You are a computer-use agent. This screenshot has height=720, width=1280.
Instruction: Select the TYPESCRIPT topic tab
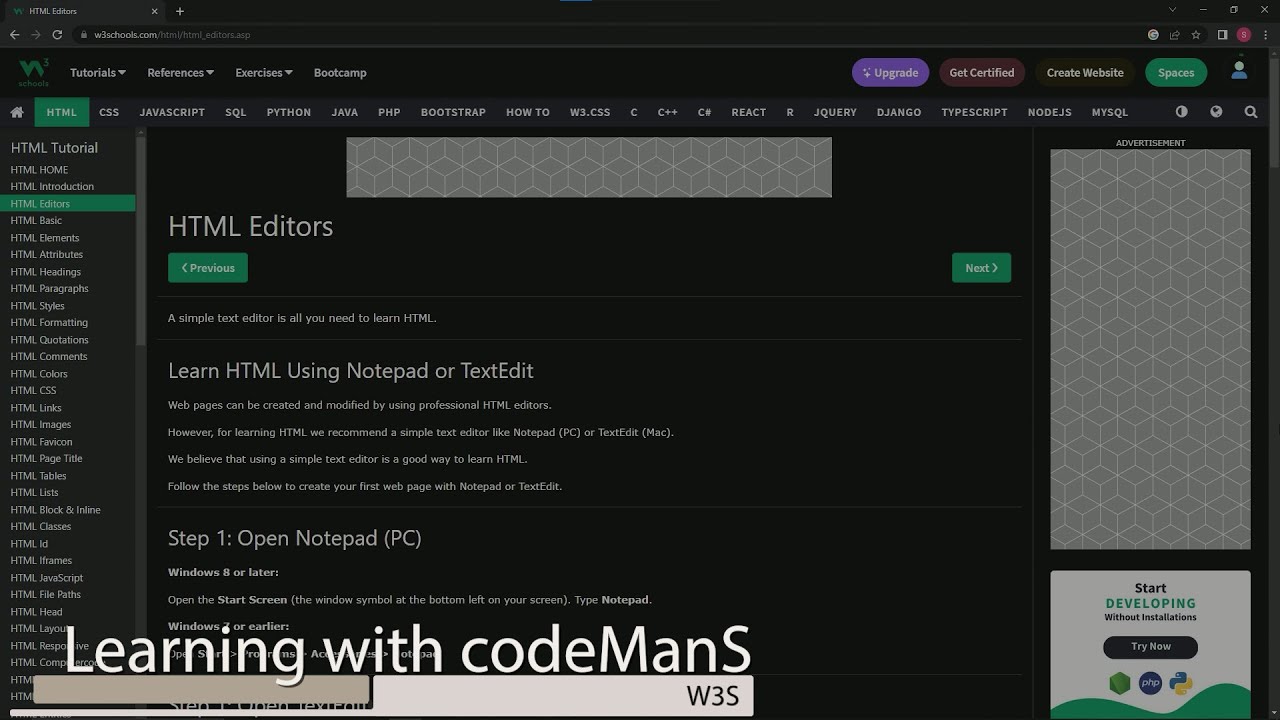click(974, 112)
